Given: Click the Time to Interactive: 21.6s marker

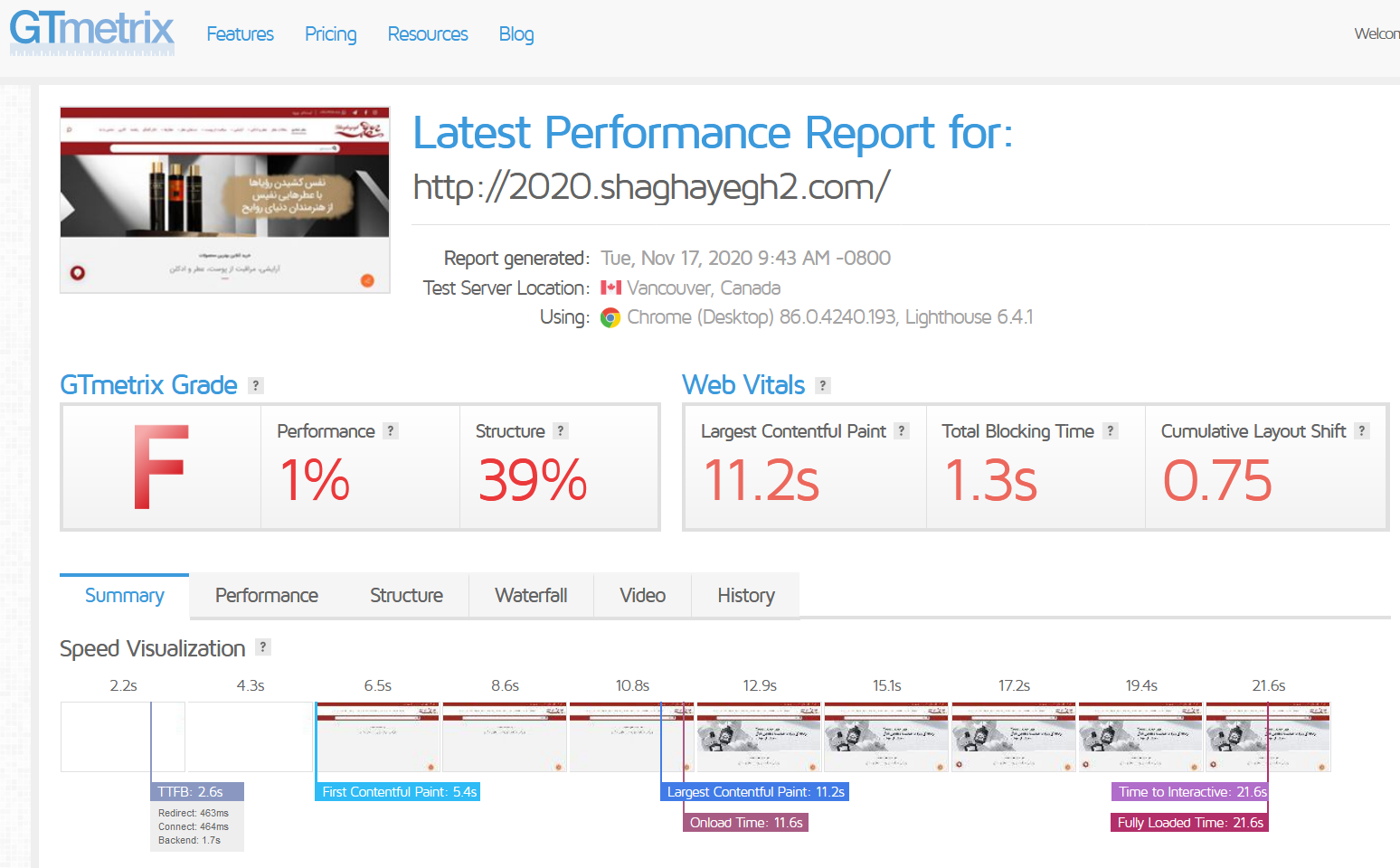Looking at the screenshot, I should [1190, 792].
